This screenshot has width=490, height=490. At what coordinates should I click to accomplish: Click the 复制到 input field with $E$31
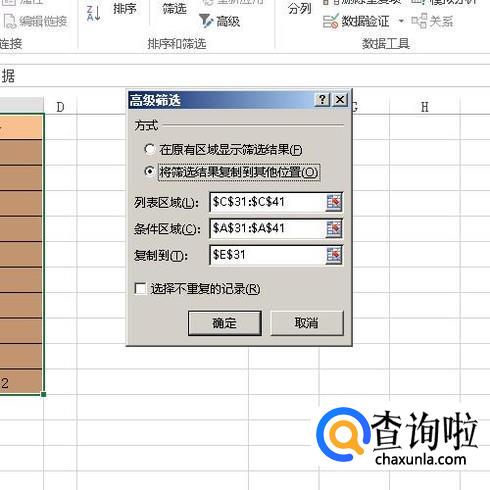pos(268,255)
